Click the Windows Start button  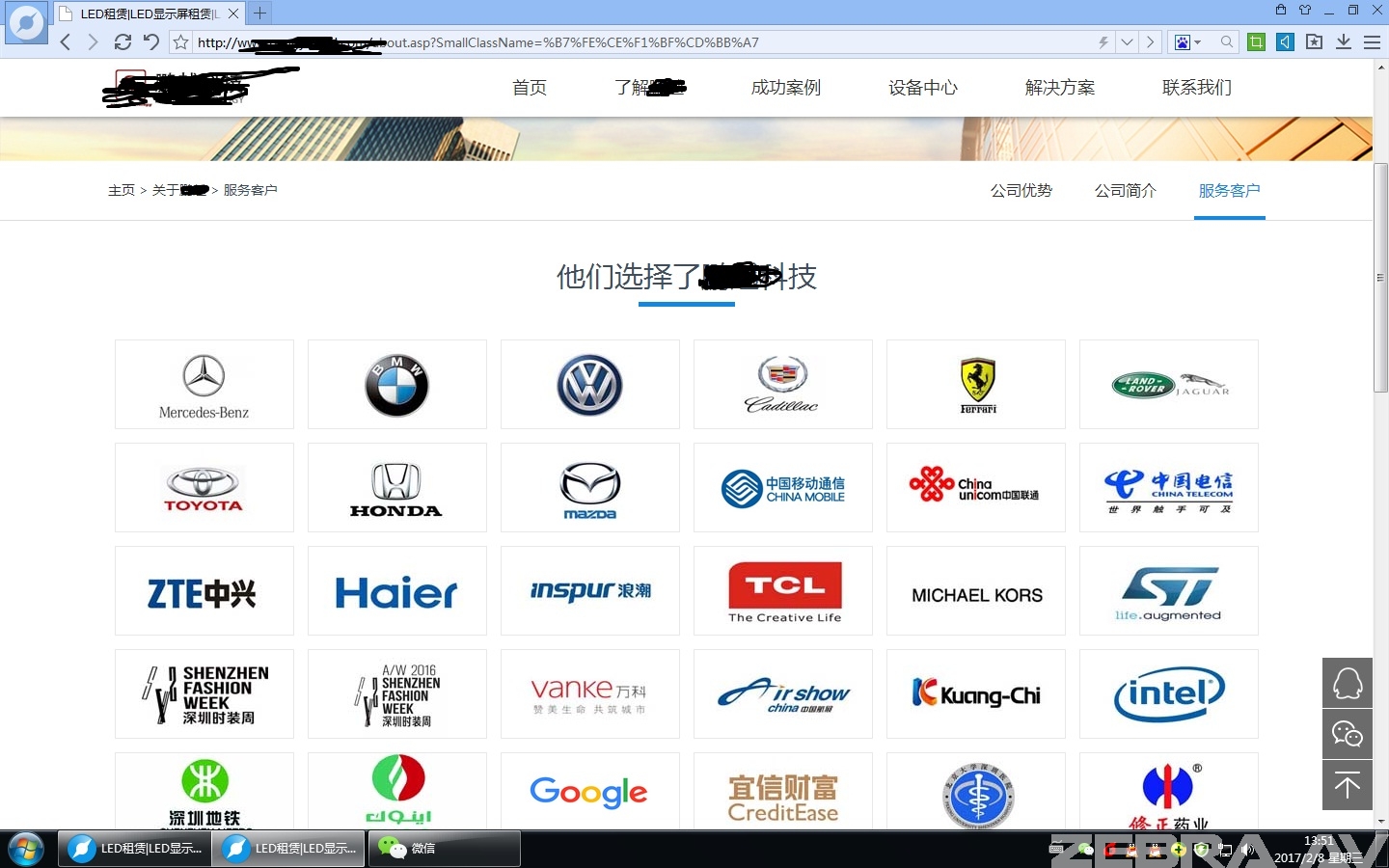coord(26,850)
